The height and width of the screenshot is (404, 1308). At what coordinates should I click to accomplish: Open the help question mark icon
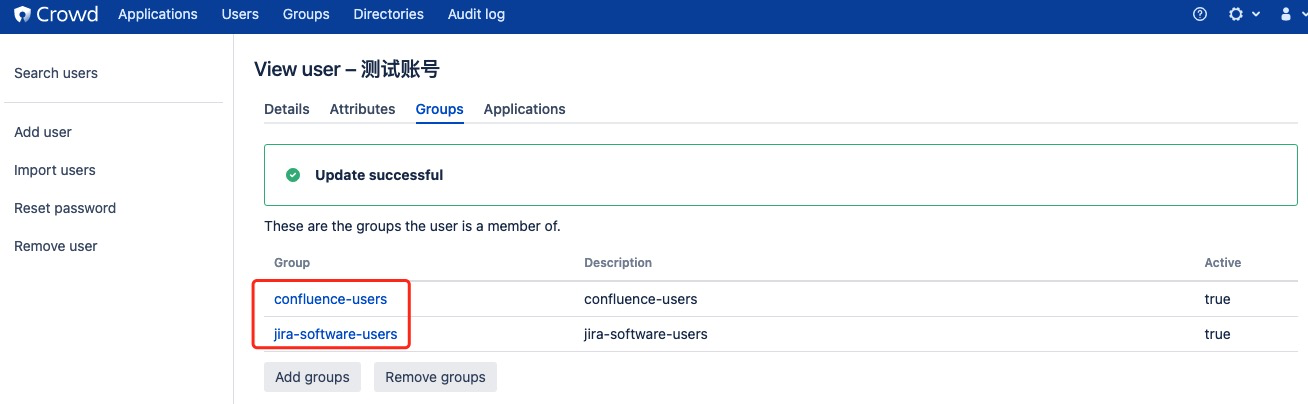pos(1201,14)
